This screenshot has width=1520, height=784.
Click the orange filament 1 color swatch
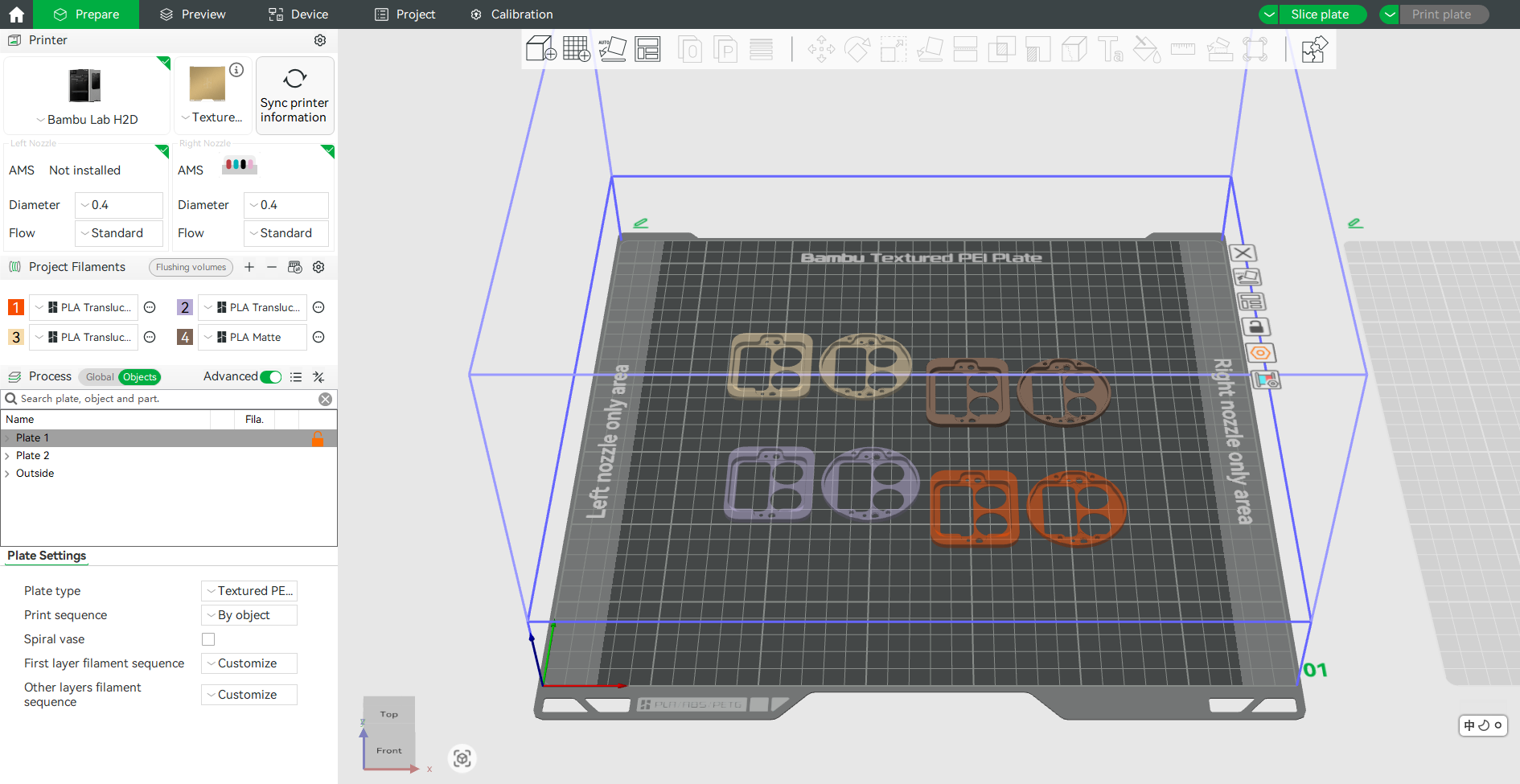(16, 307)
